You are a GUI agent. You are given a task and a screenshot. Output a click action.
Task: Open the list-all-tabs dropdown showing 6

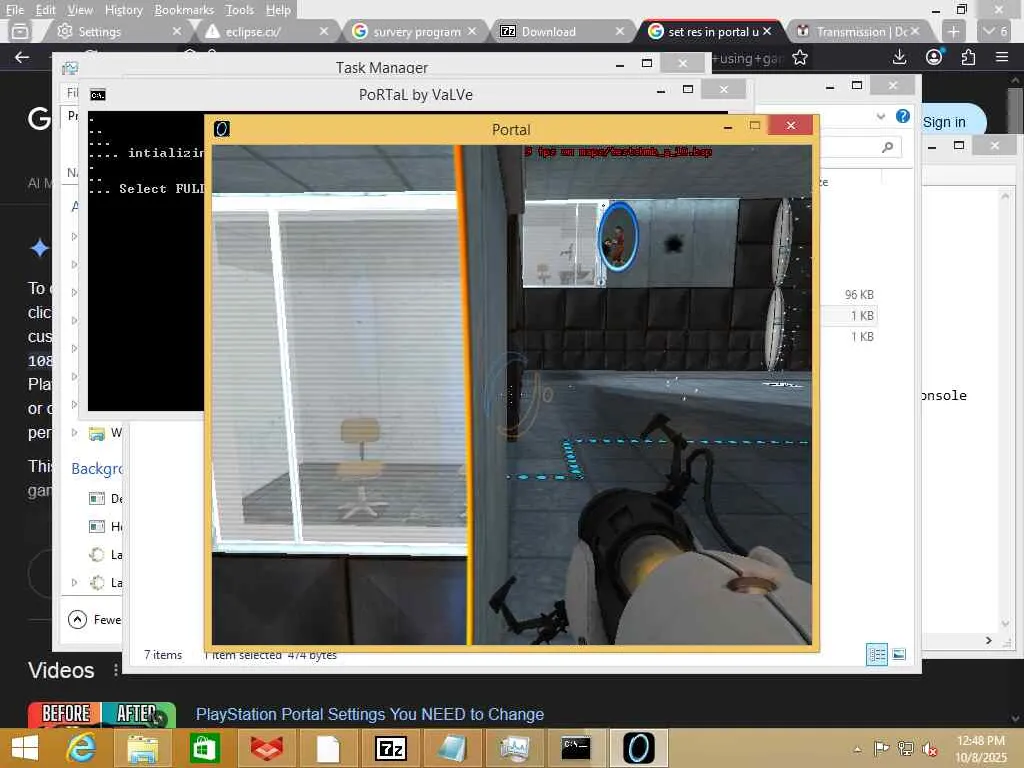[x=995, y=31]
